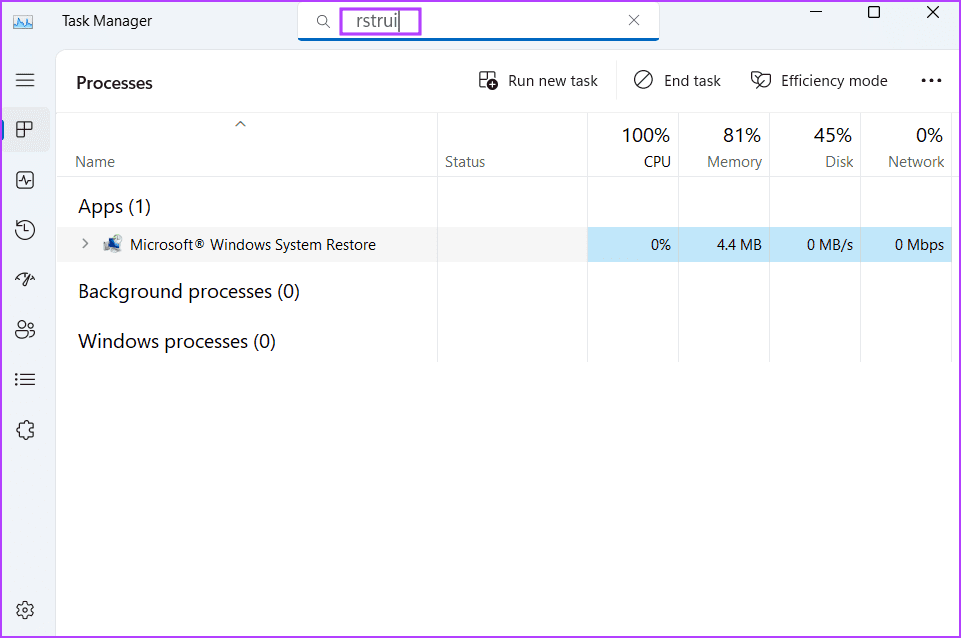Click inside the search field containing rstrui
The height and width of the screenshot is (638, 961).
click(478, 21)
